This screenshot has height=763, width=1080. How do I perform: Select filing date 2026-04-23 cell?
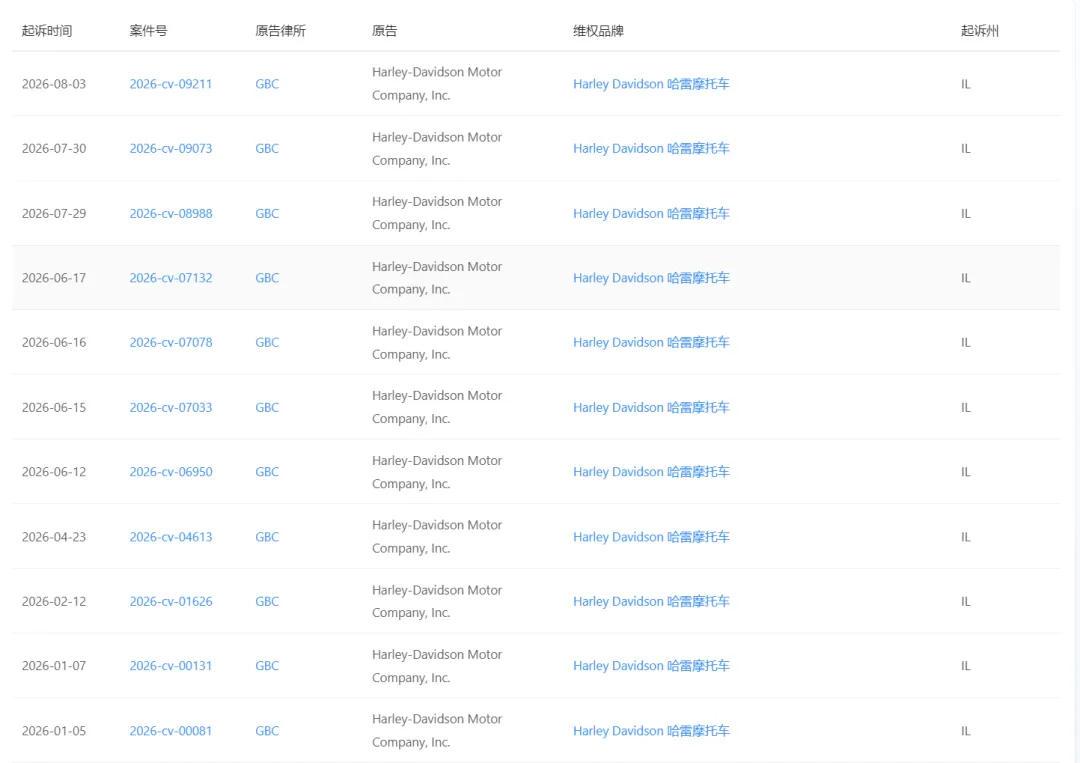tap(54, 537)
